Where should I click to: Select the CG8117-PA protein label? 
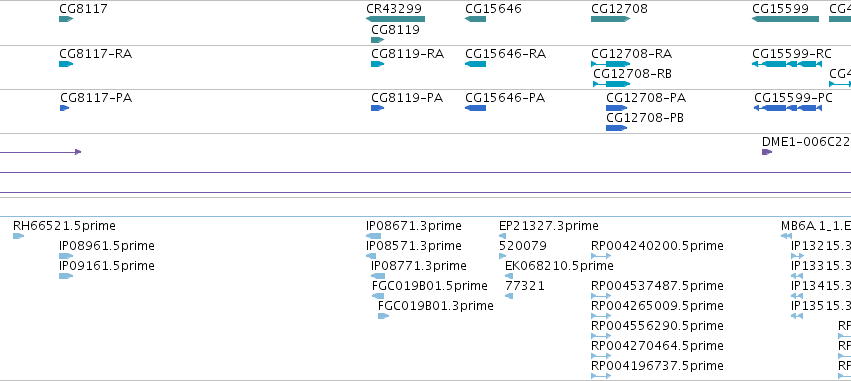click(x=96, y=98)
